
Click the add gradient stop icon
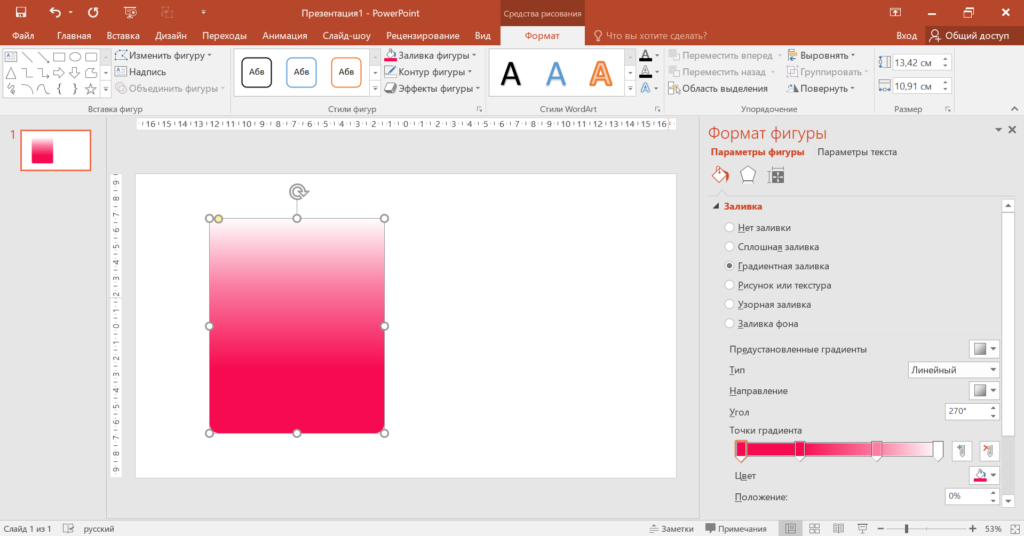961,450
